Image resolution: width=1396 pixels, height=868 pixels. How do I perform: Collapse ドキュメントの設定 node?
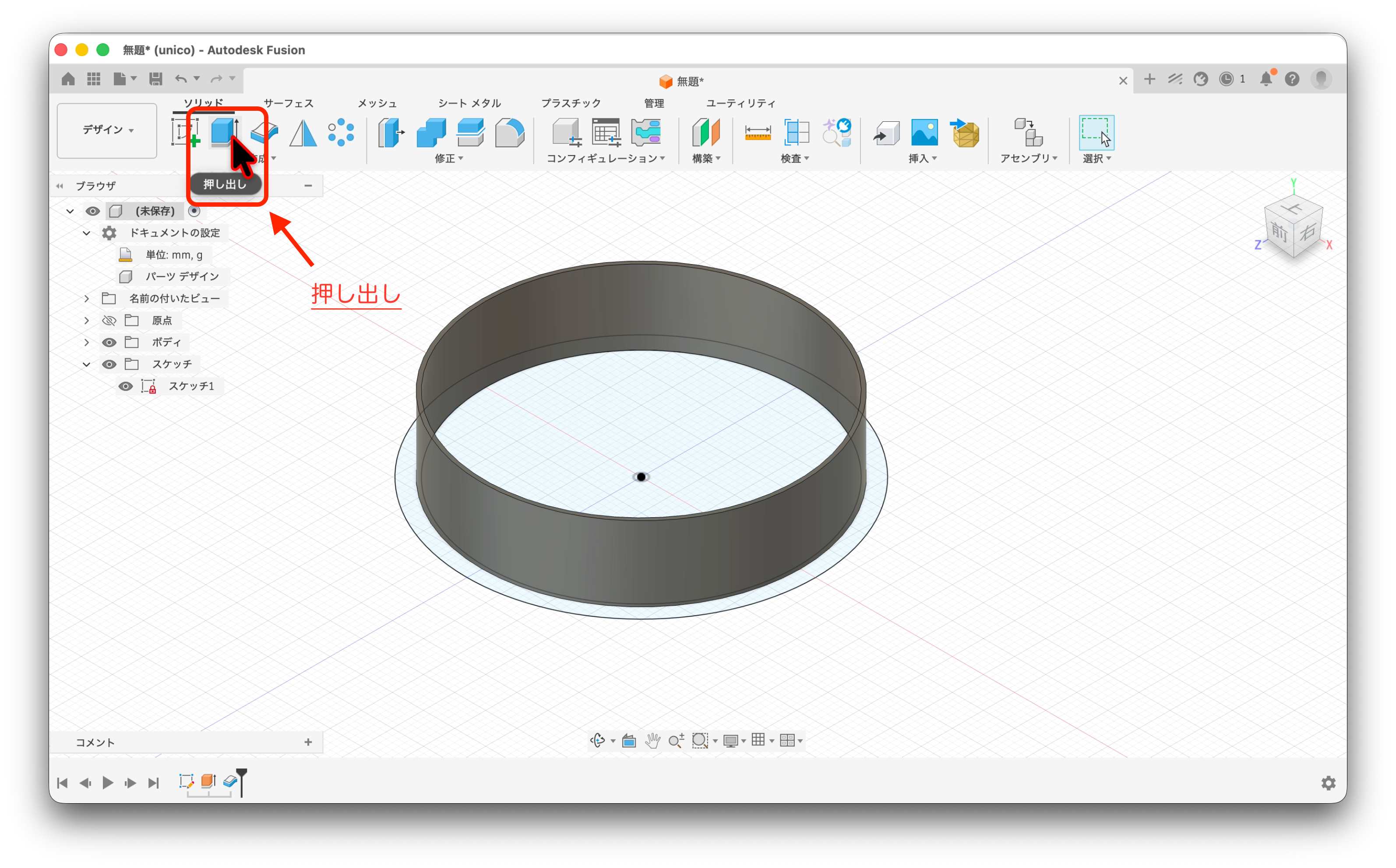click(87, 233)
